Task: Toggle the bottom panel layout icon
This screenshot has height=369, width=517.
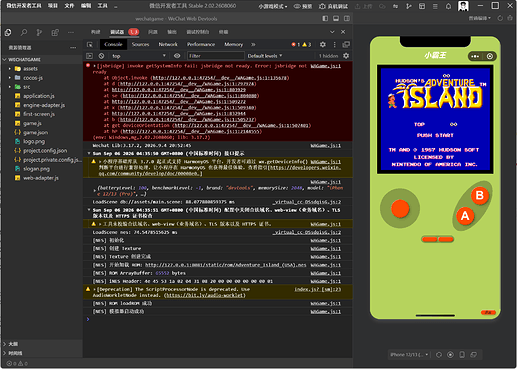Action: coord(336,18)
